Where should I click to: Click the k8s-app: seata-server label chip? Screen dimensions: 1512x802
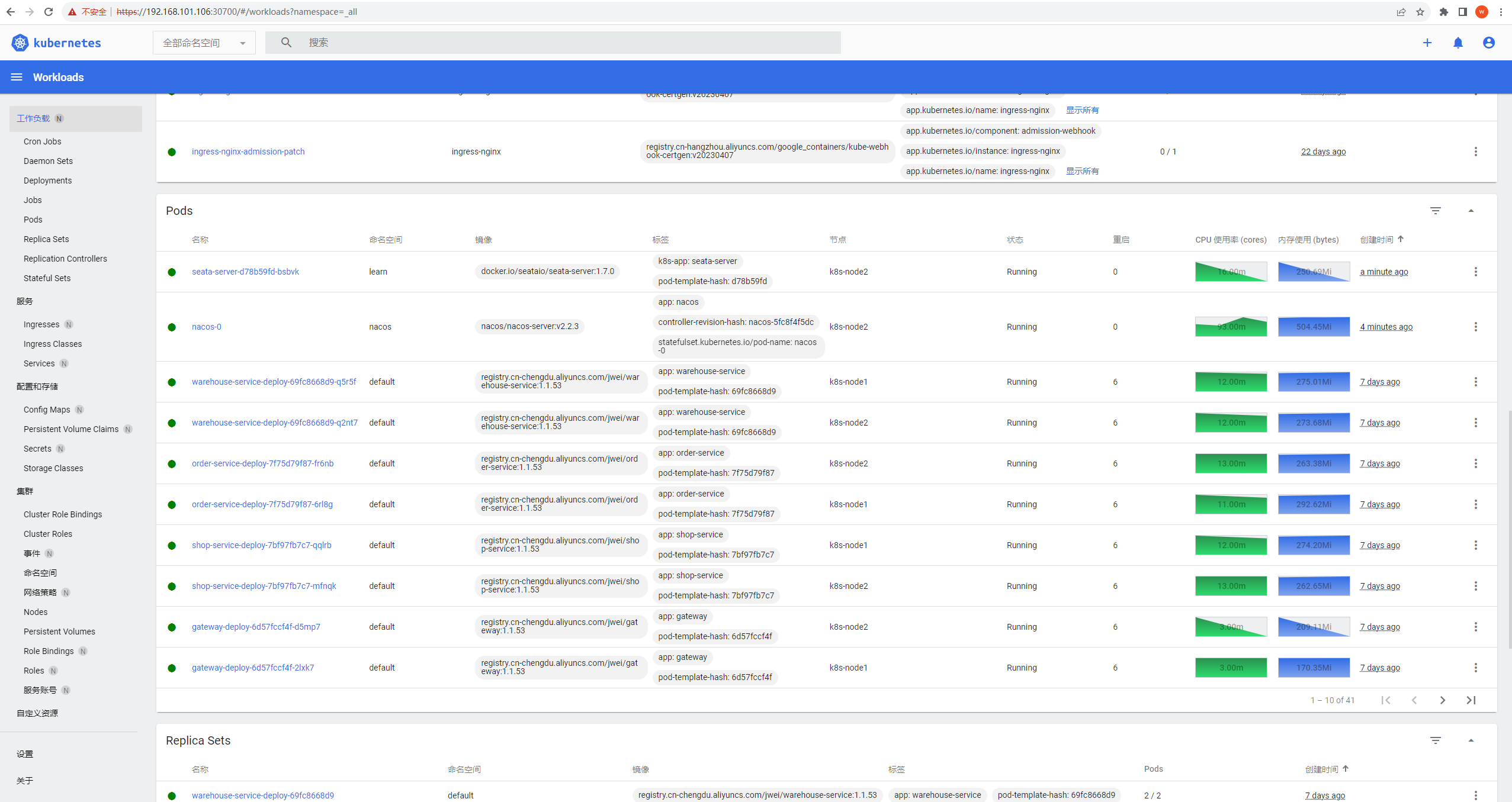tap(698, 261)
